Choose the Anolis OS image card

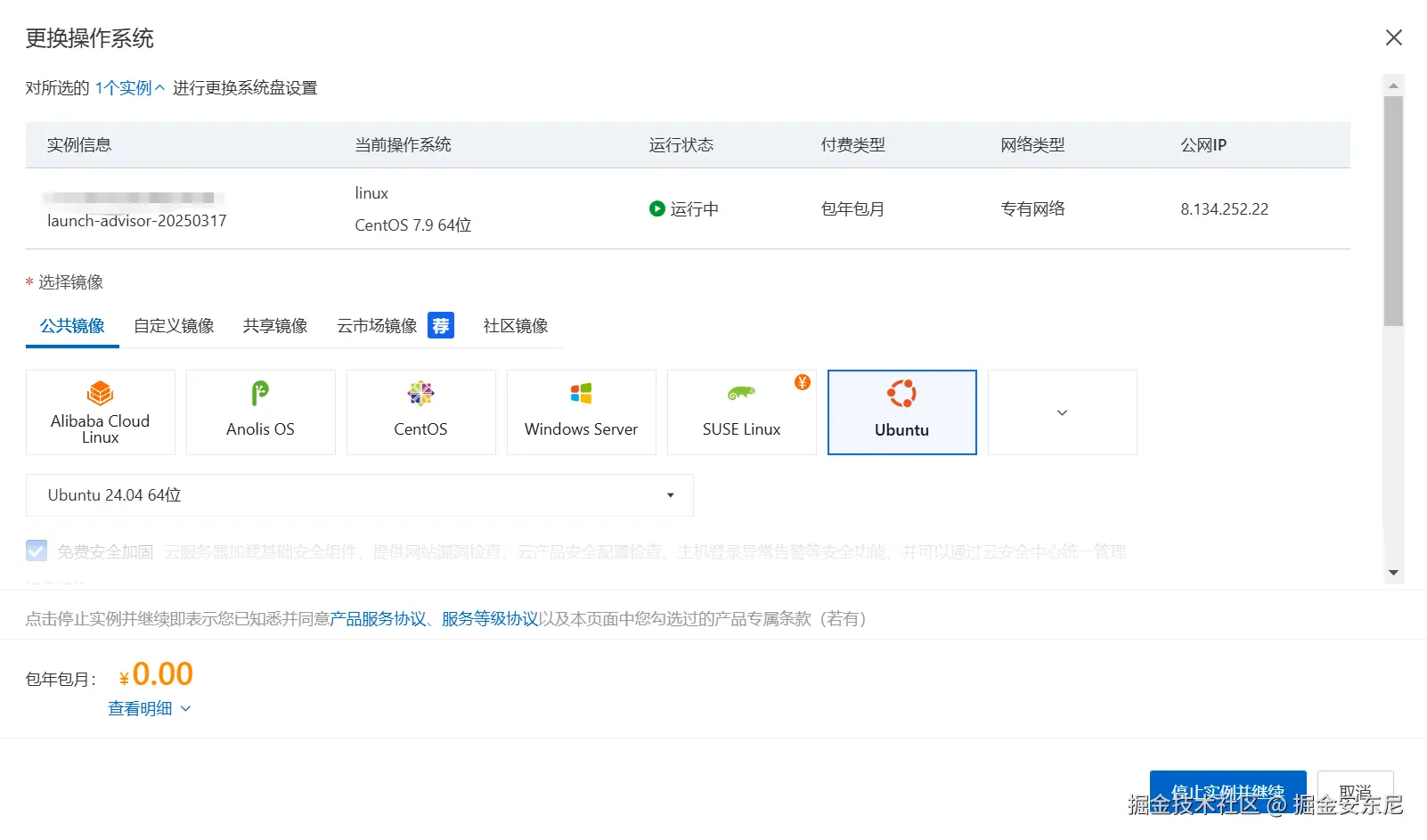[261, 412]
